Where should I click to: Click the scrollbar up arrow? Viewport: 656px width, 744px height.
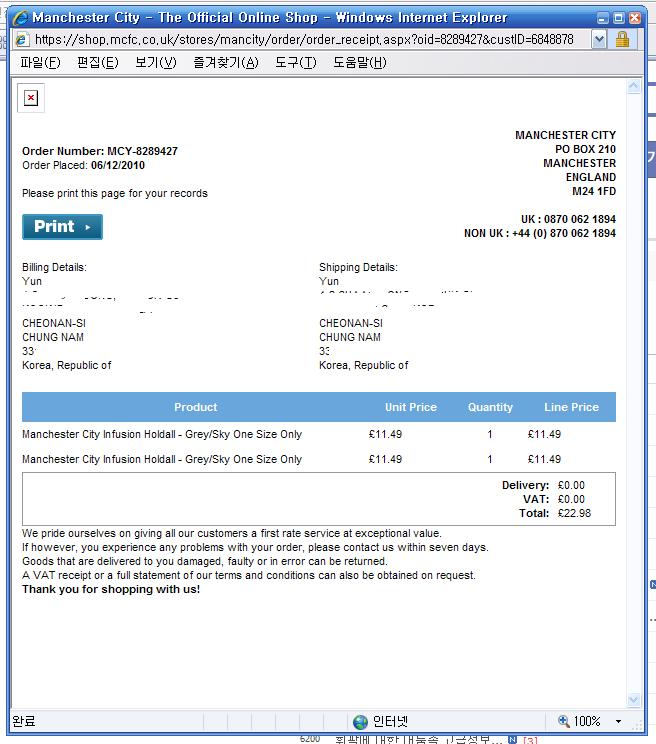[x=634, y=86]
